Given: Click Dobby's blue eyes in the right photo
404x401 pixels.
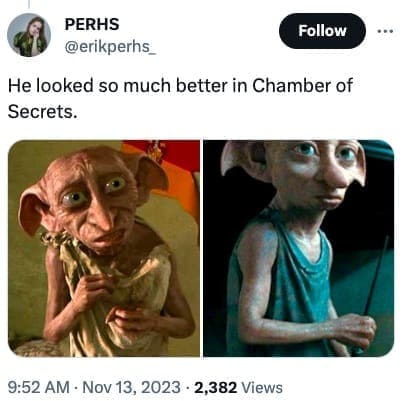Looking at the screenshot, I should [326, 152].
